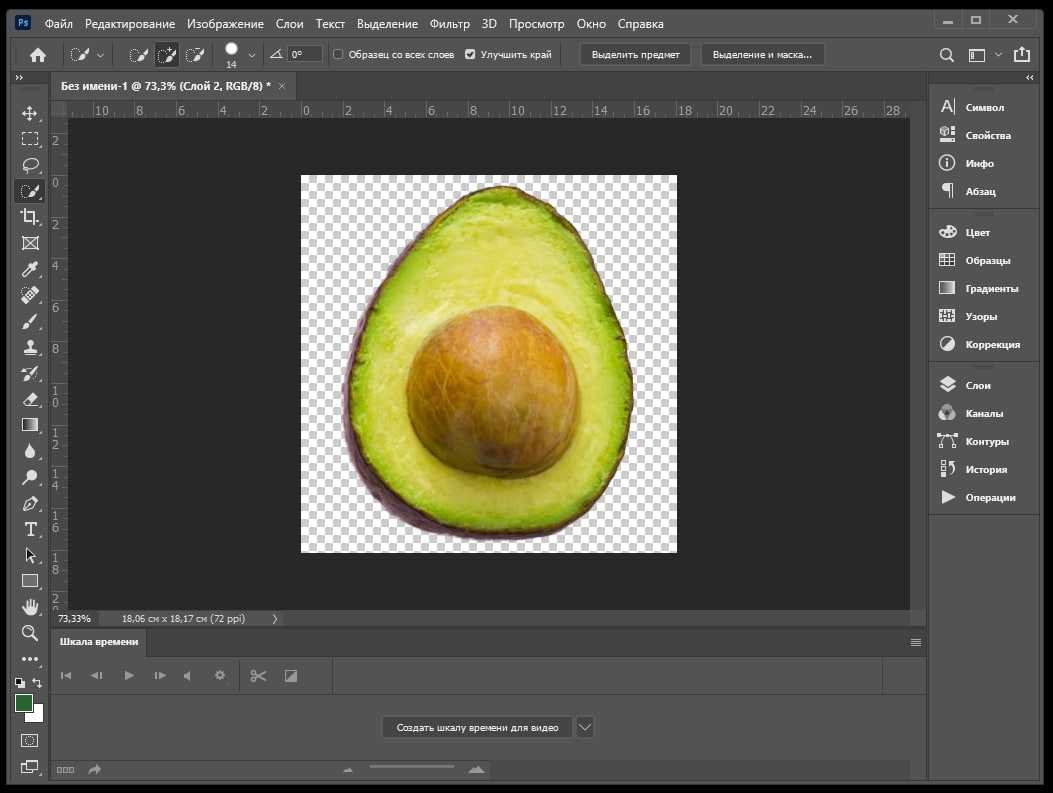Toggle Quick Mask mode icon

[x=30, y=741]
